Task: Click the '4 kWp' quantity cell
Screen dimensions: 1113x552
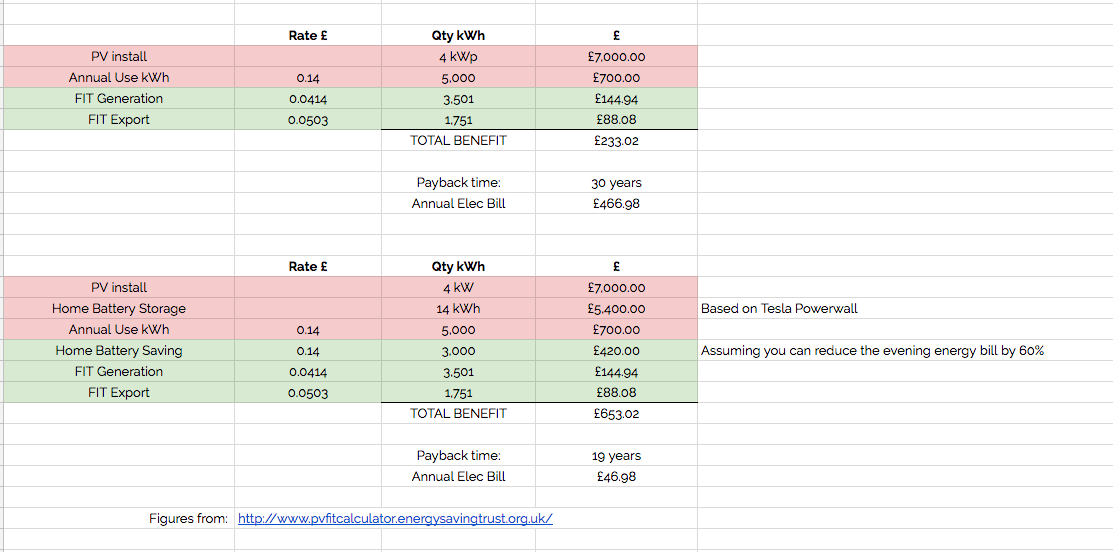Action: (x=458, y=57)
